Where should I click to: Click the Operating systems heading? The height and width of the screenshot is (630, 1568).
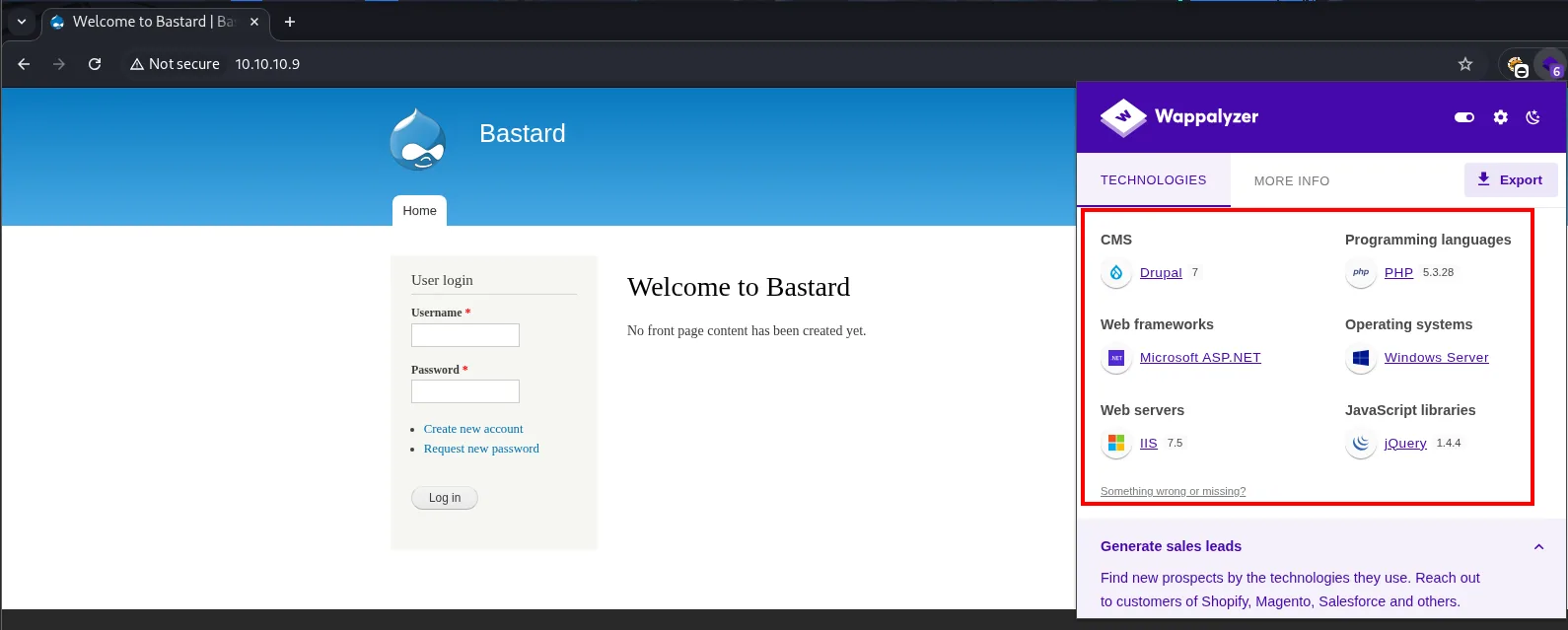tap(1408, 324)
